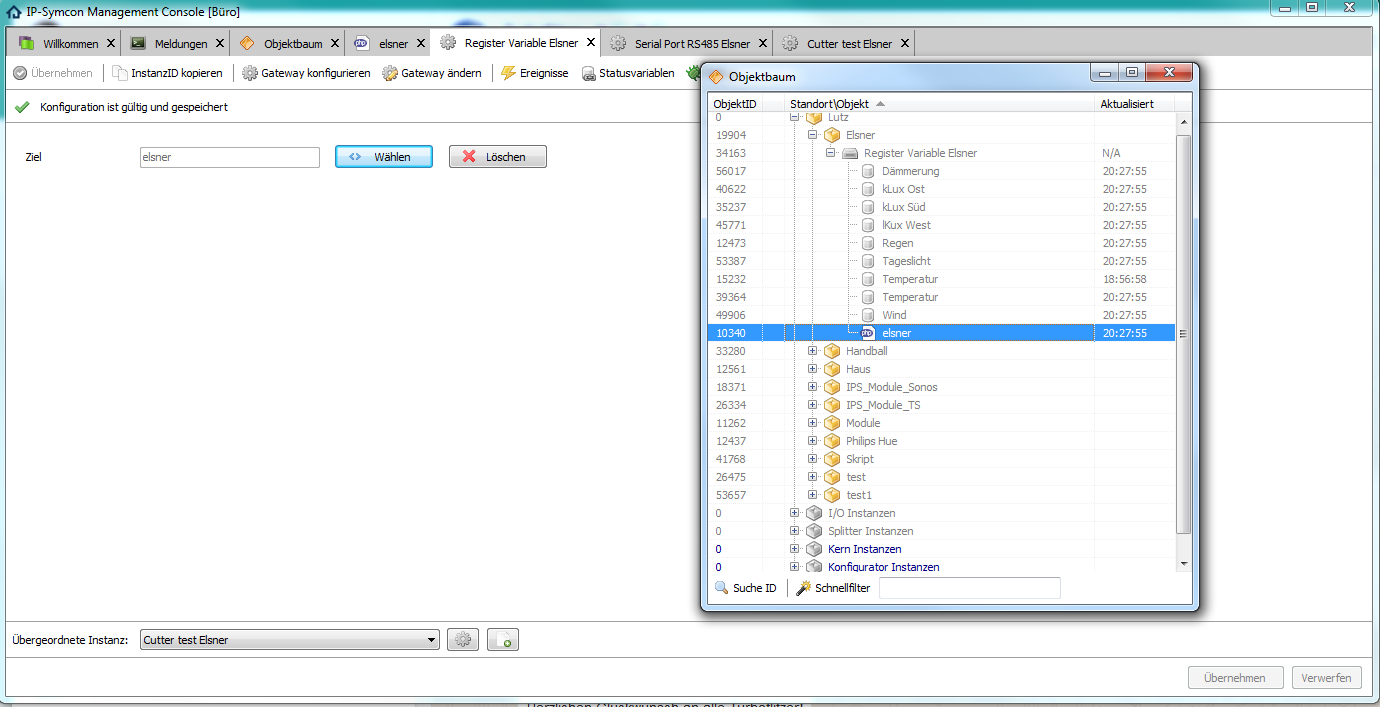Open the Übergeordnete Instanz dropdown
This screenshot has width=1380, height=707.
tap(431, 640)
